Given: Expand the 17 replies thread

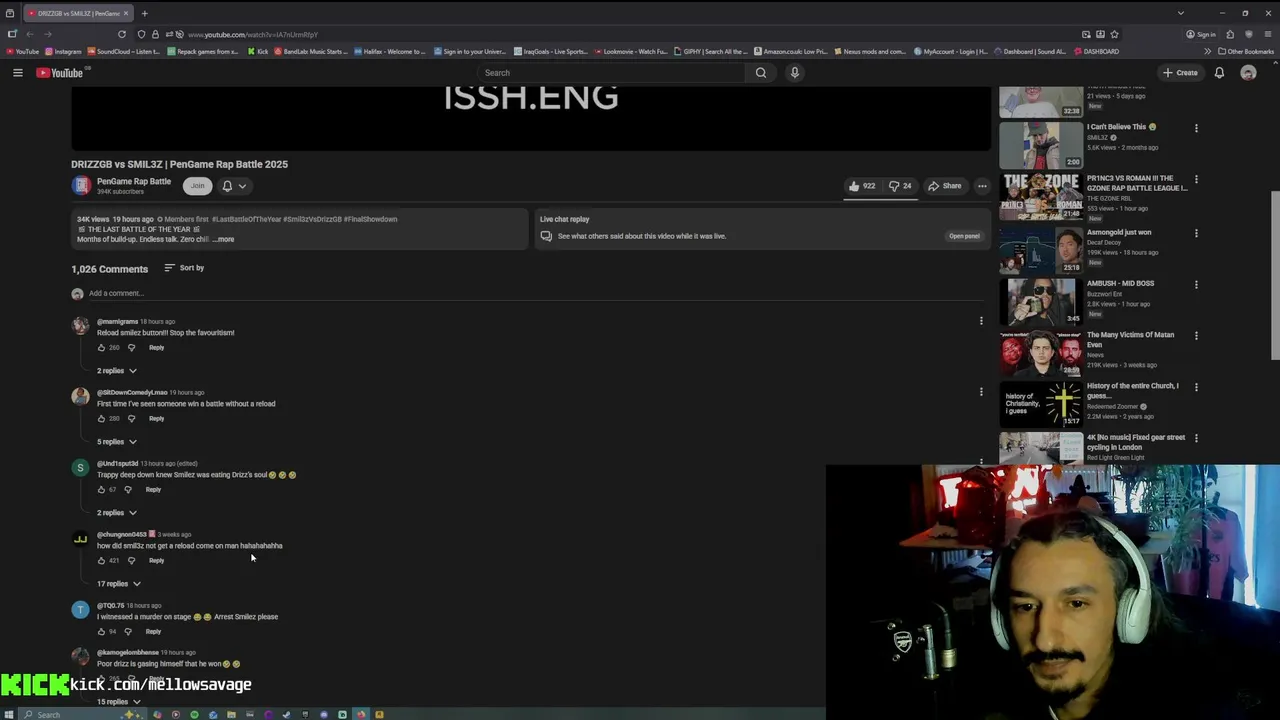Looking at the screenshot, I should [119, 584].
